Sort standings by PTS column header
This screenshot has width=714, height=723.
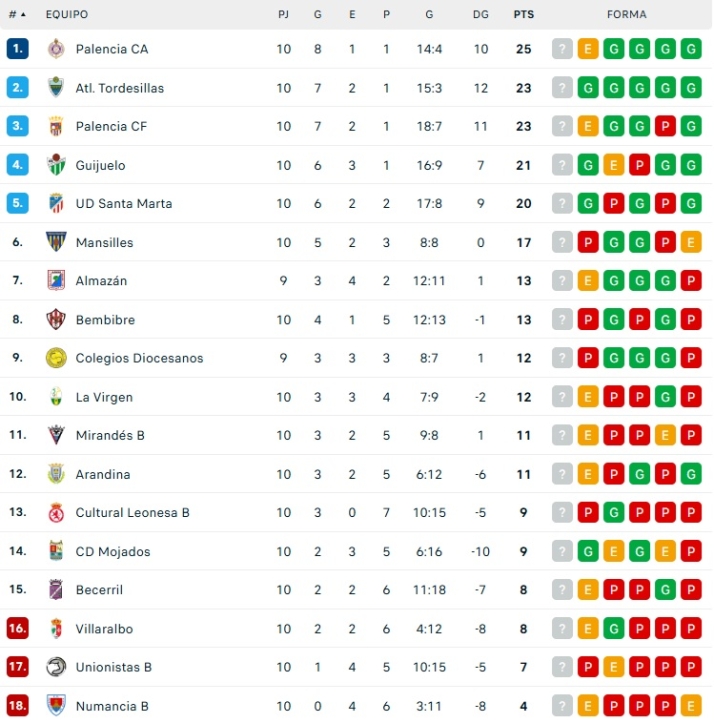click(x=523, y=15)
